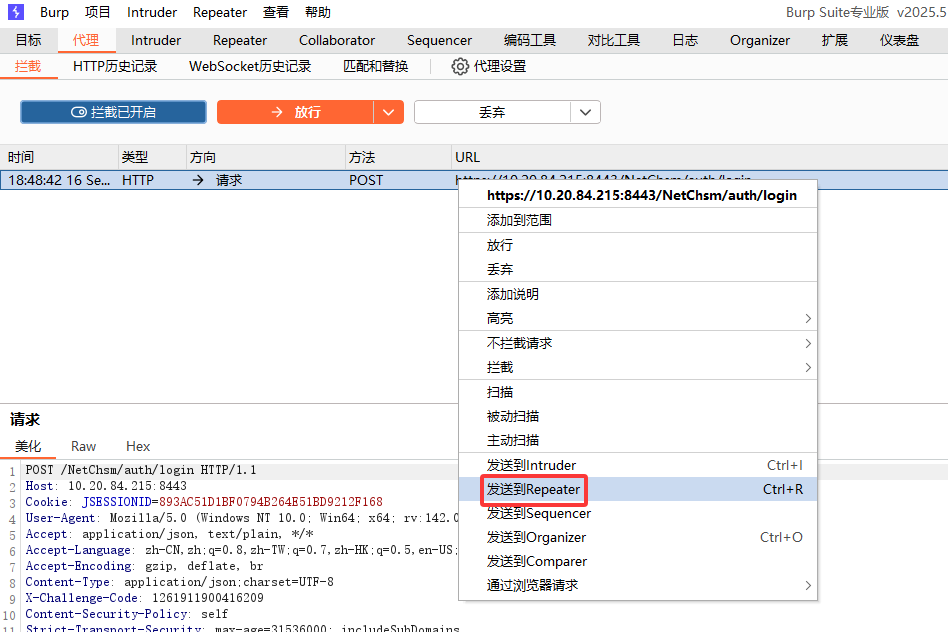The height and width of the screenshot is (632, 948).
Task: Click the Host header line
Action: click(106, 486)
